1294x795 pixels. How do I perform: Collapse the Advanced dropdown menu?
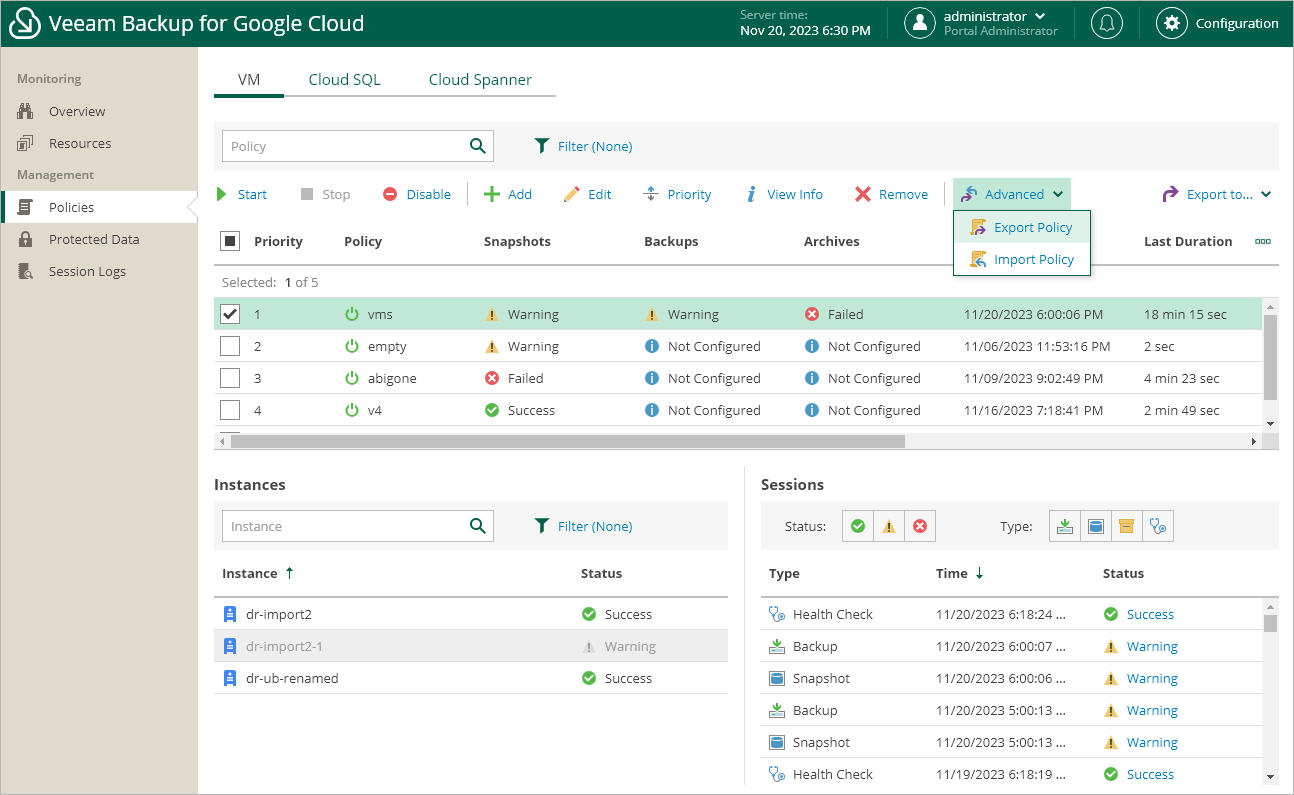click(1011, 194)
